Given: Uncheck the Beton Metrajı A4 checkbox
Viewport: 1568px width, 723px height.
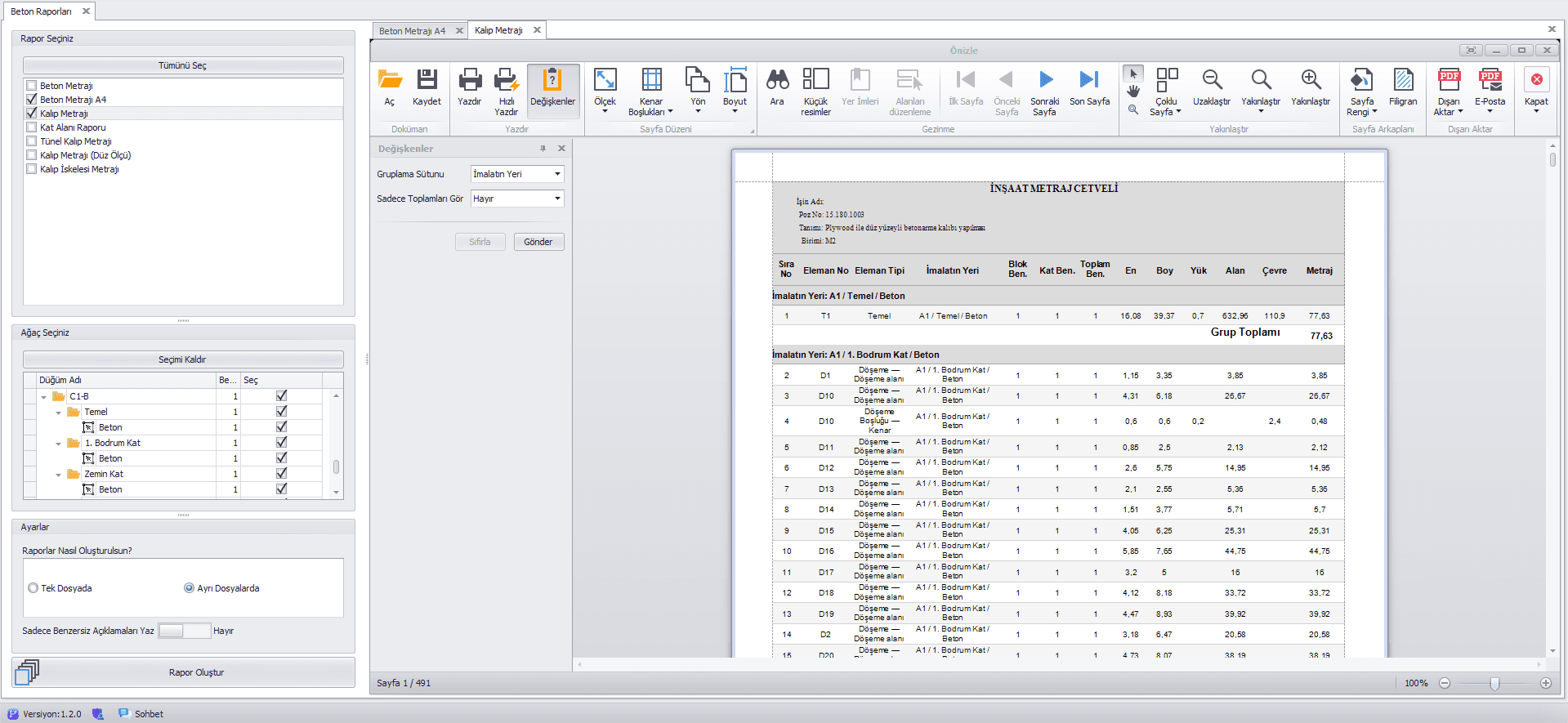Looking at the screenshot, I should (x=32, y=100).
